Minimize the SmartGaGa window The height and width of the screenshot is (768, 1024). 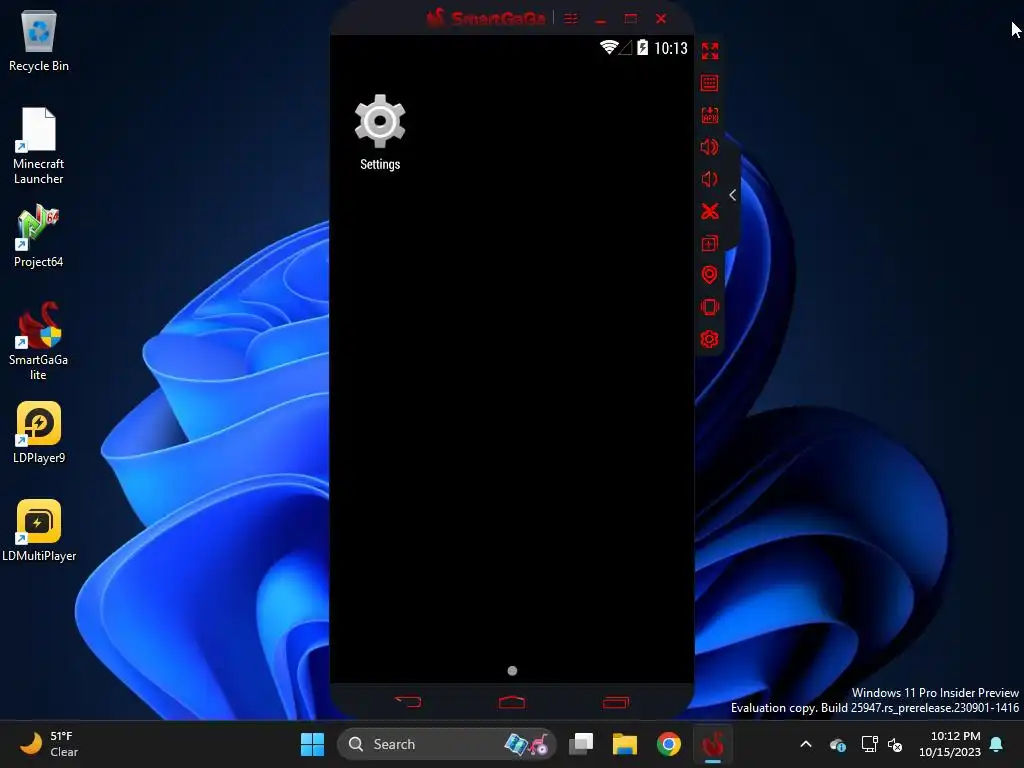coord(601,19)
